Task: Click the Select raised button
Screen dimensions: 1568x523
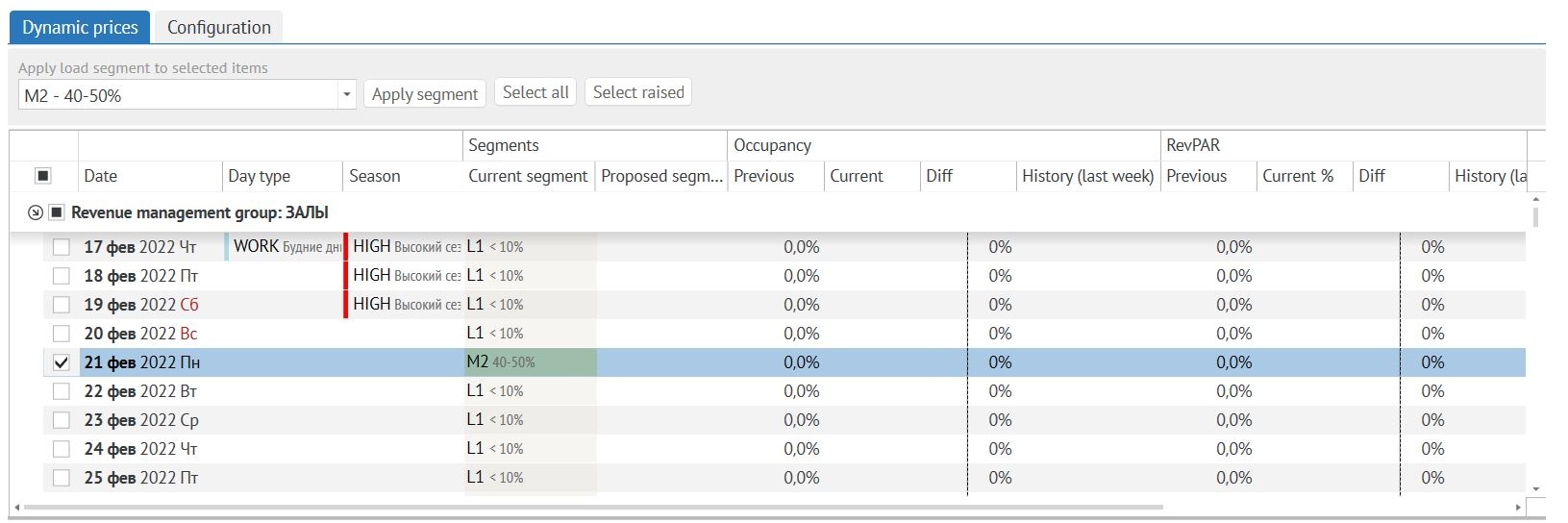Action: pos(638,92)
